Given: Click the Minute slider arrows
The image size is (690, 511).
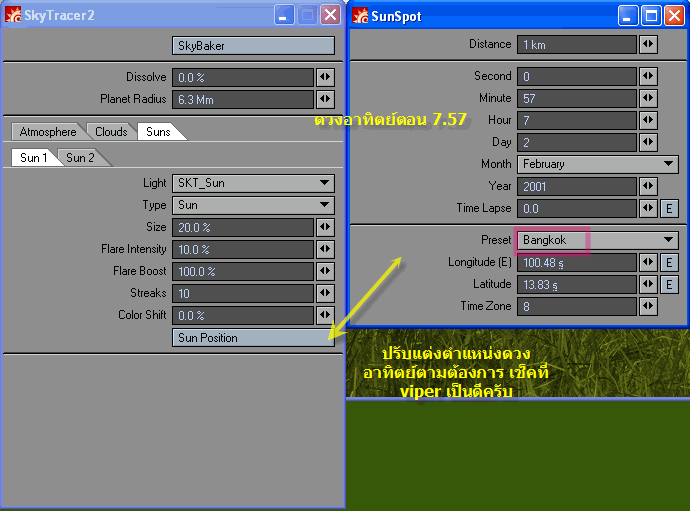Looking at the screenshot, I should click(x=648, y=98).
